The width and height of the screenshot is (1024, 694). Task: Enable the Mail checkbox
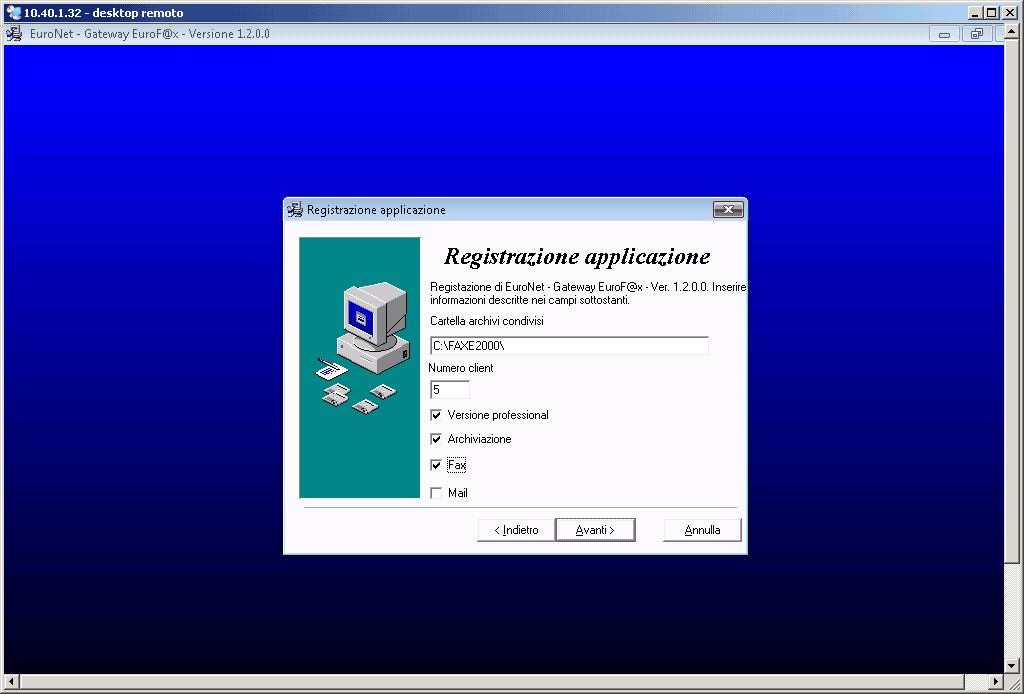(x=436, y=493)
